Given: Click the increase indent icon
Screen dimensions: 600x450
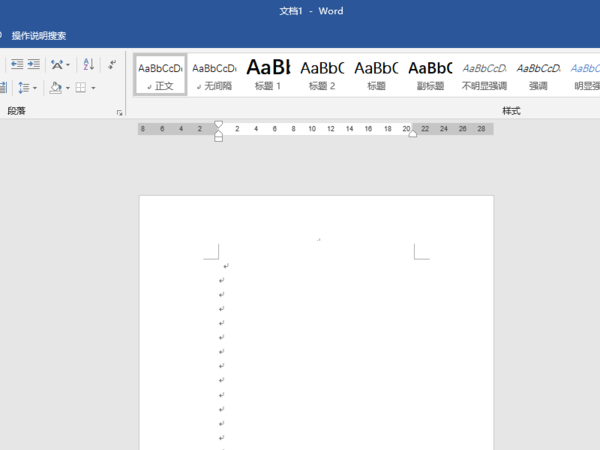Looking at the screenshot, I should [33, 64].
